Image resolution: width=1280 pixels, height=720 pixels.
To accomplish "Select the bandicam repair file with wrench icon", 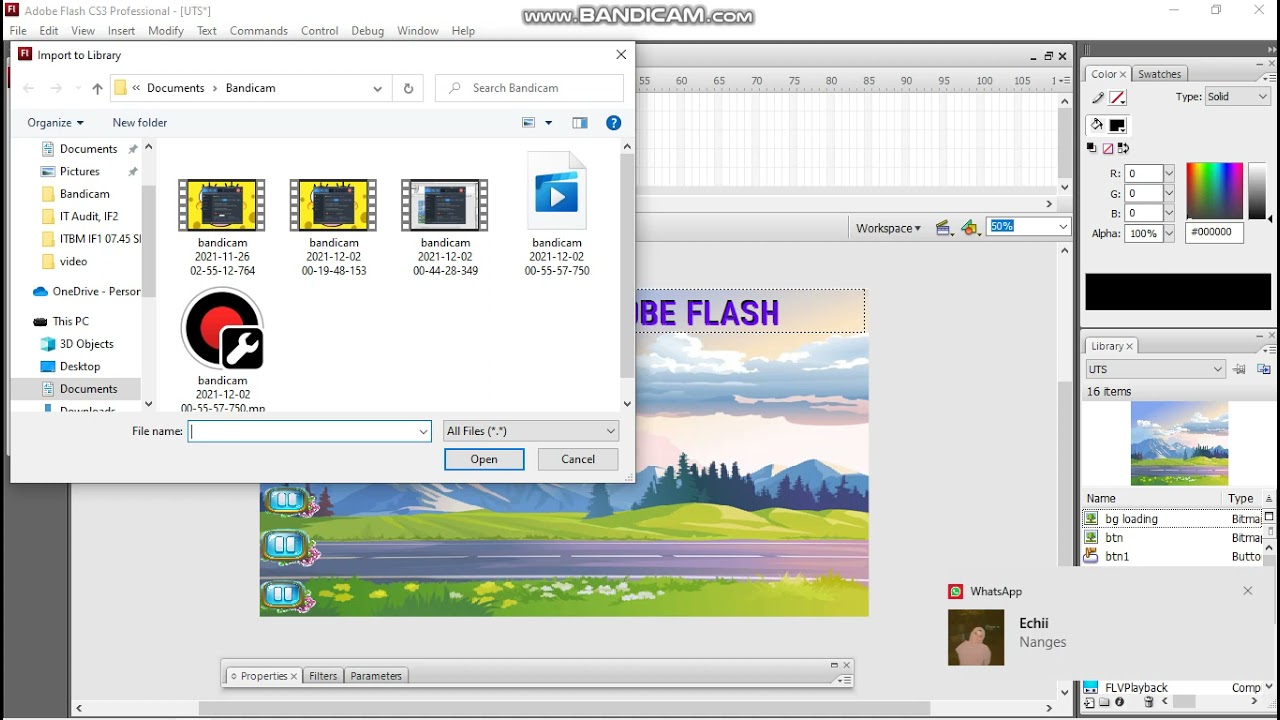I will pyautogui.click(x=222, y=350).
